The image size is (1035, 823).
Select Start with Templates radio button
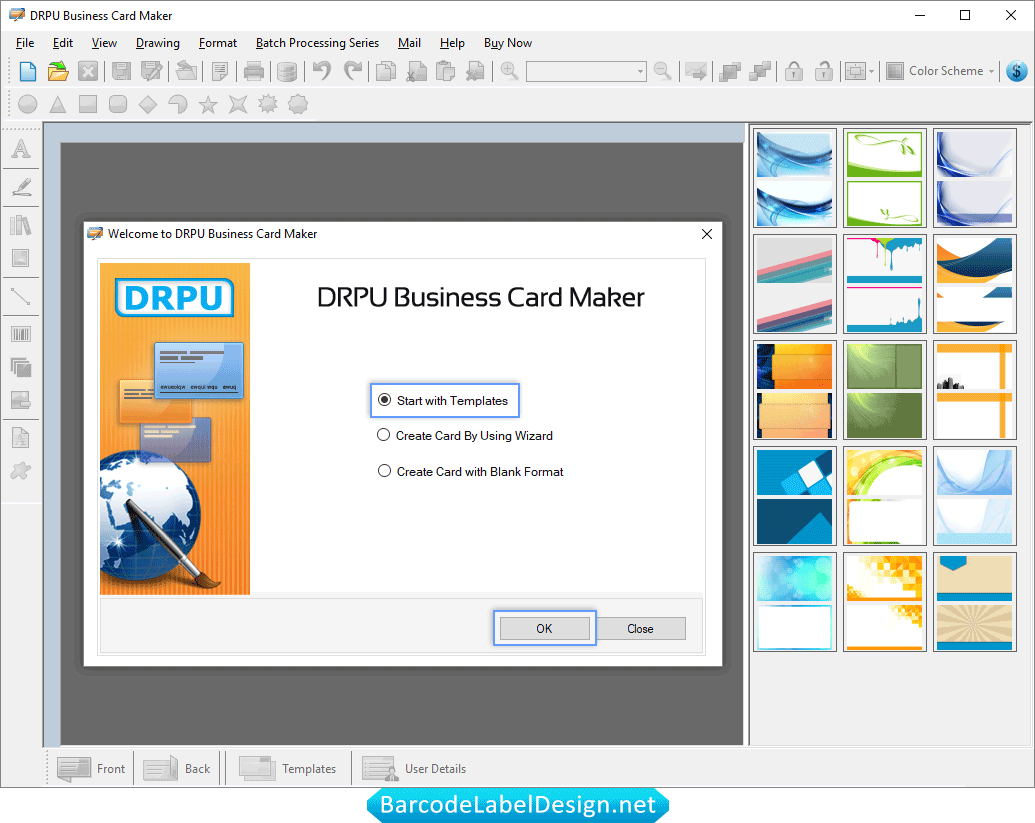click(x=384, y=400)
